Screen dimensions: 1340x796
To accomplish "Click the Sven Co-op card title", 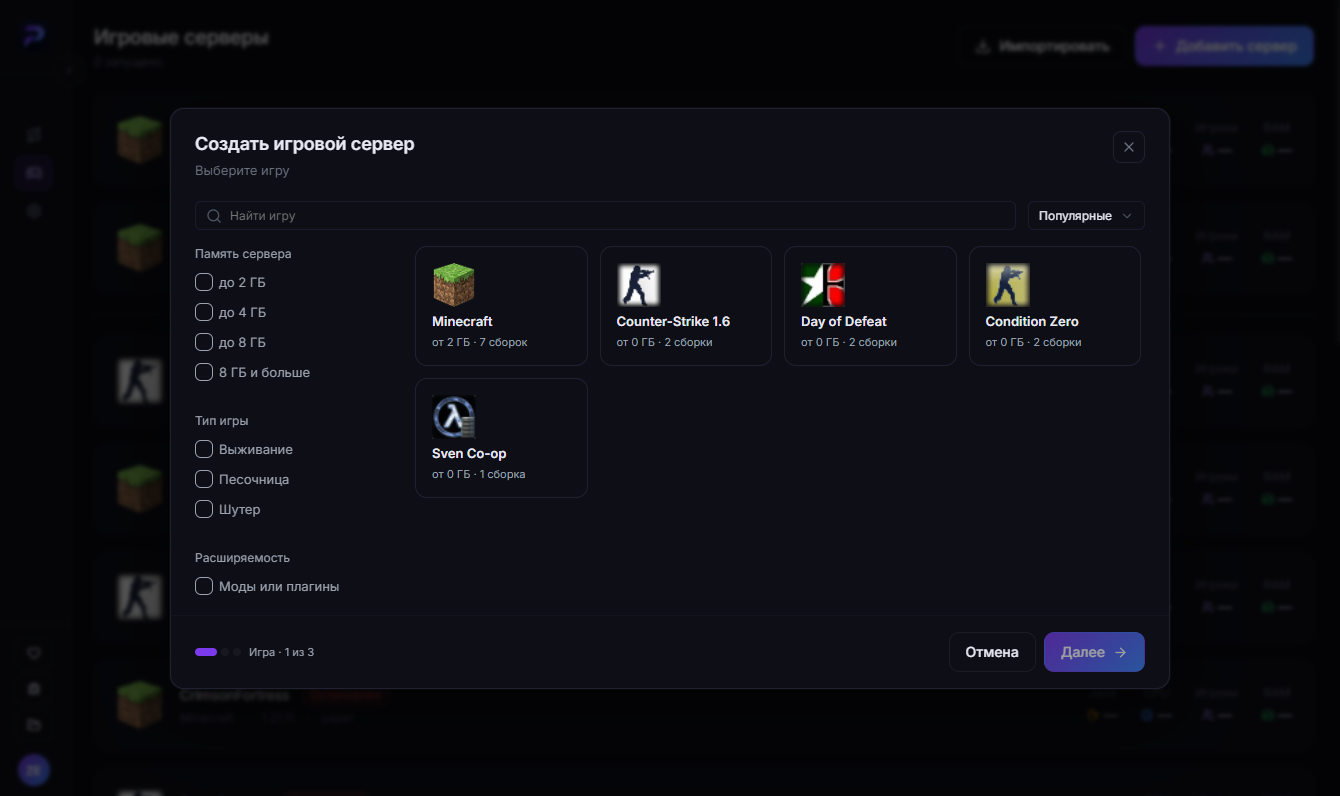I will point(469,454).
